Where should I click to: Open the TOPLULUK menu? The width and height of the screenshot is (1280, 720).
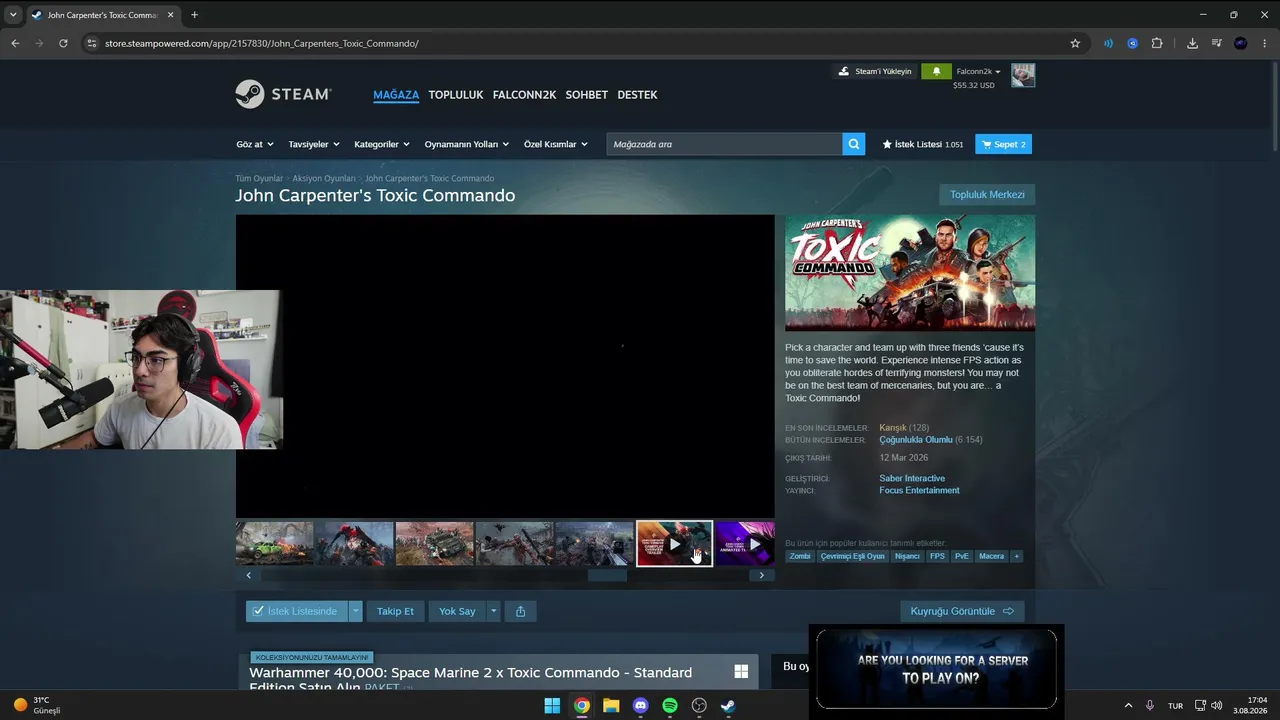(x=456, y=95)
